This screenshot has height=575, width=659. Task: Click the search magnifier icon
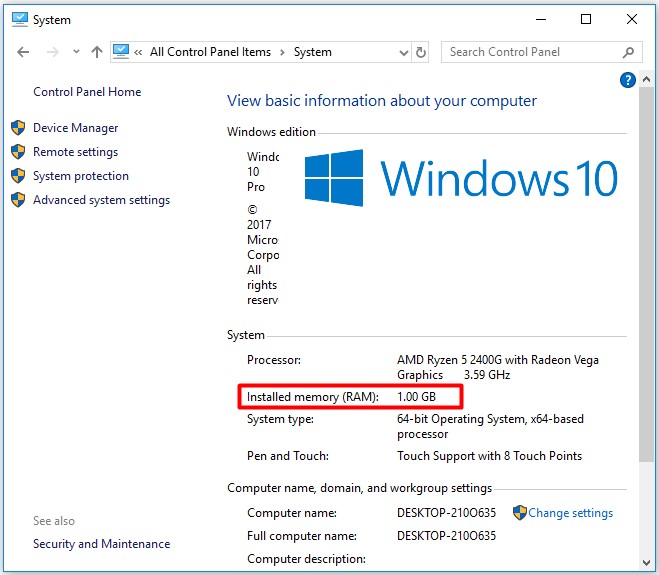[628, 52]
